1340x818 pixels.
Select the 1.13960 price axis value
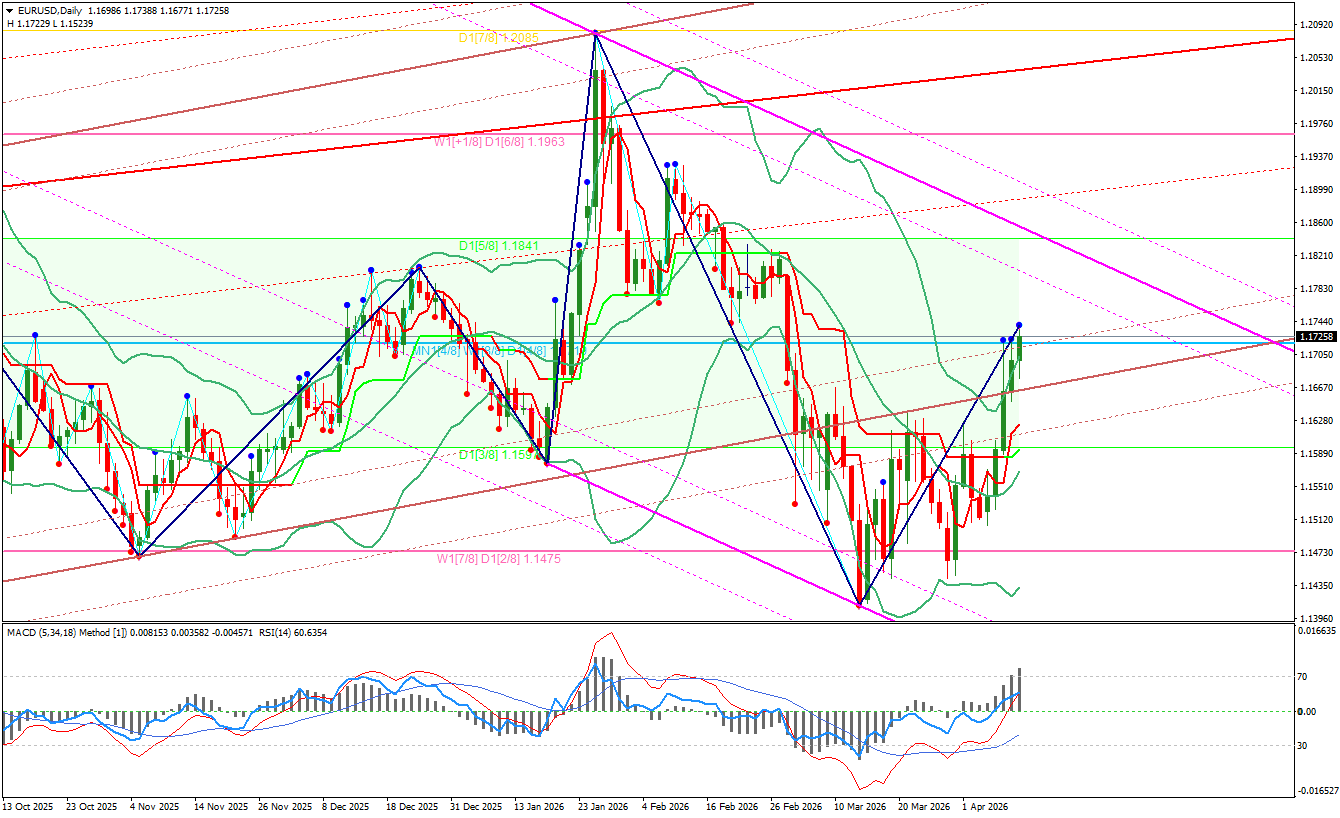tap(1315, 618)
